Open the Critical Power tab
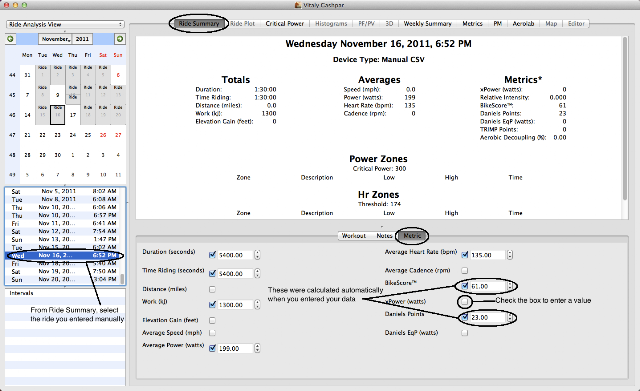The height and width of the screenshot is (391, 640). (x=284, y=24)
